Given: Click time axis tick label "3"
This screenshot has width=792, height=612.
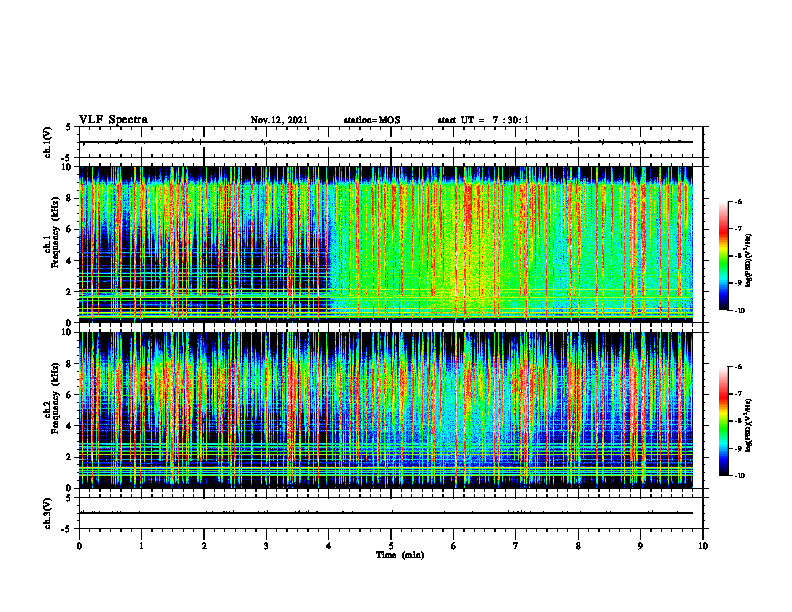Looking at the screenshot, I should pyautogui.click(x=266, y=546).
